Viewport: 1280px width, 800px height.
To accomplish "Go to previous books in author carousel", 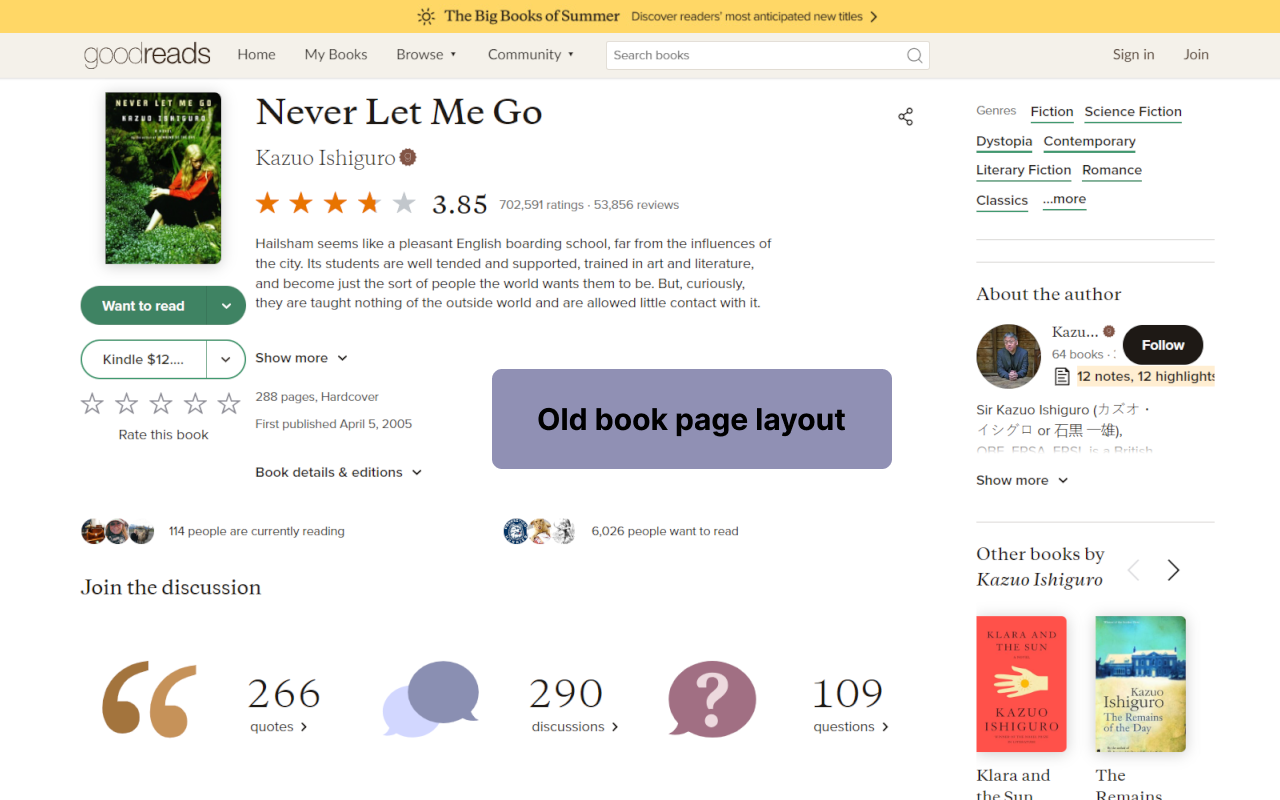I will (x=1134, y=570).
